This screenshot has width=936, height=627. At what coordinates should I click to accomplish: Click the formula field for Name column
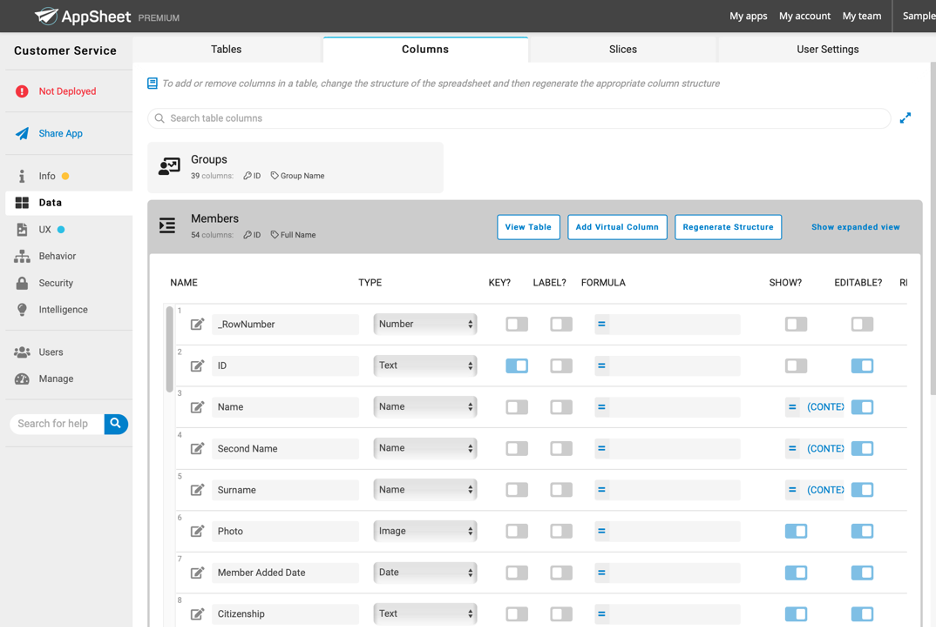tap(667, 407)
